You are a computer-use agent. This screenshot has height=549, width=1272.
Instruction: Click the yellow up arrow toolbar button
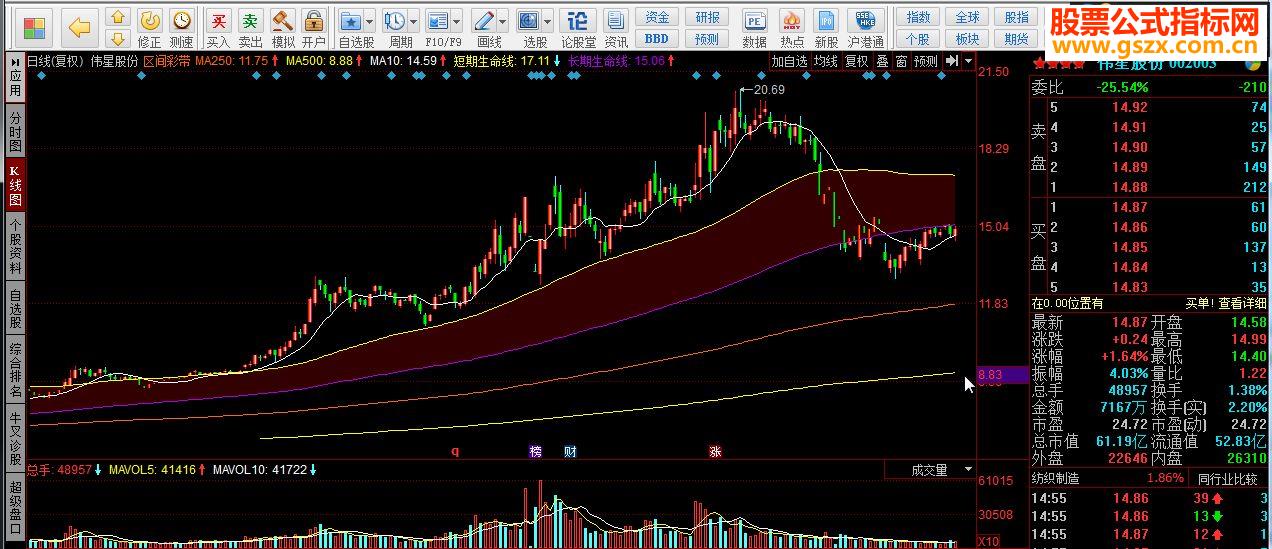(118, 17)
